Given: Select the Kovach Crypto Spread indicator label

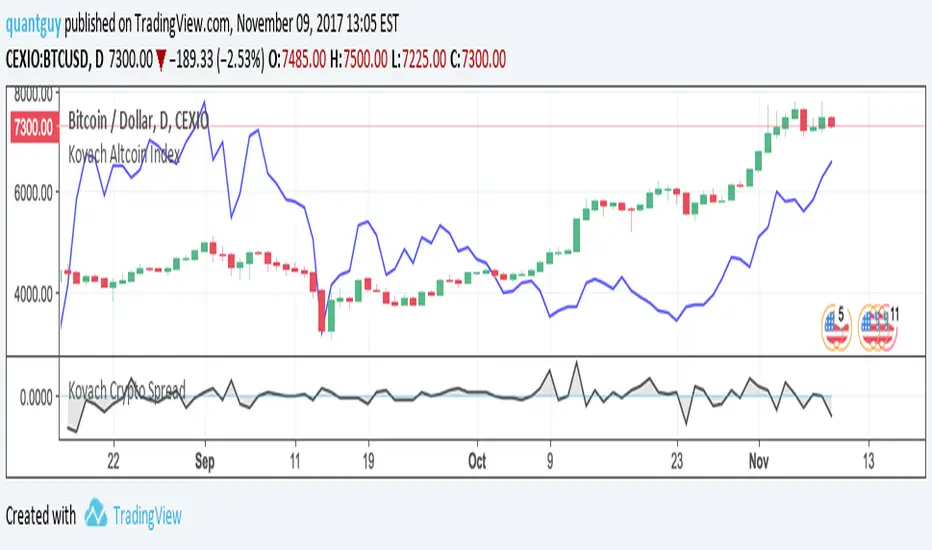Looking at the screenshot, I should pos(126,390).
